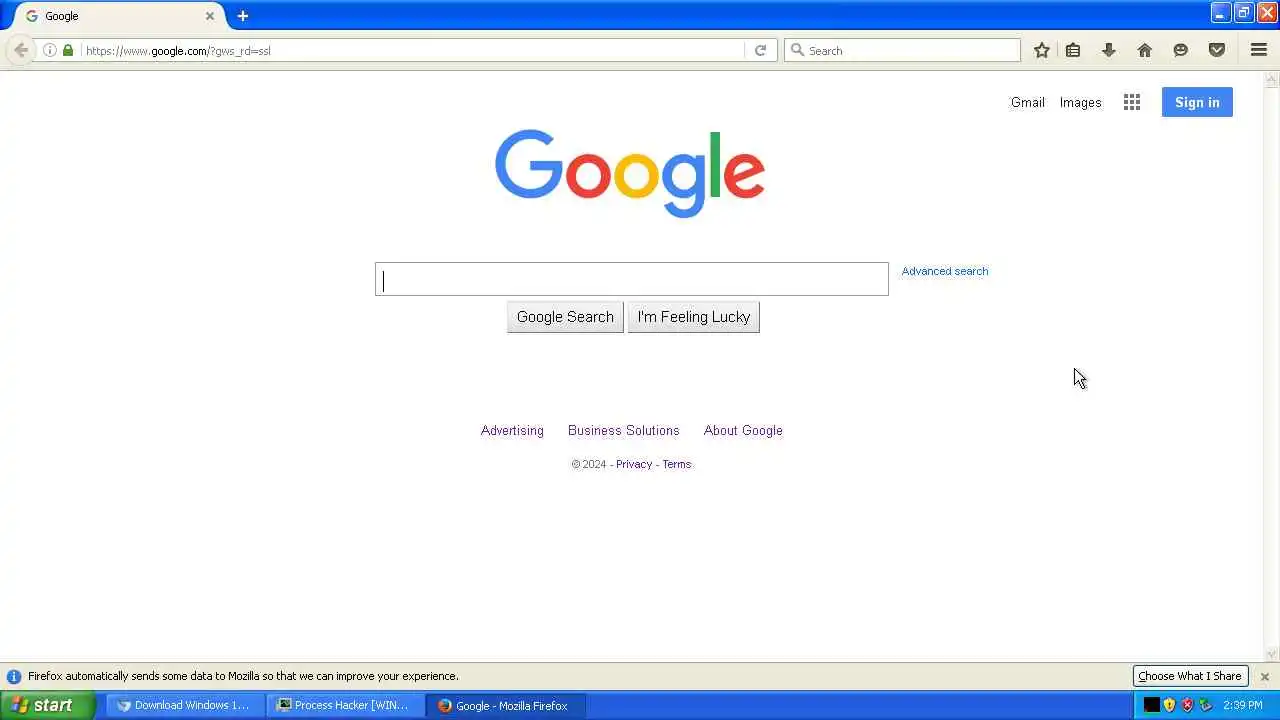The height and width of the screenshot is (720, 1280).
Task: Click the green tray icon beside the clock
Action: [x=1205, y=705]
